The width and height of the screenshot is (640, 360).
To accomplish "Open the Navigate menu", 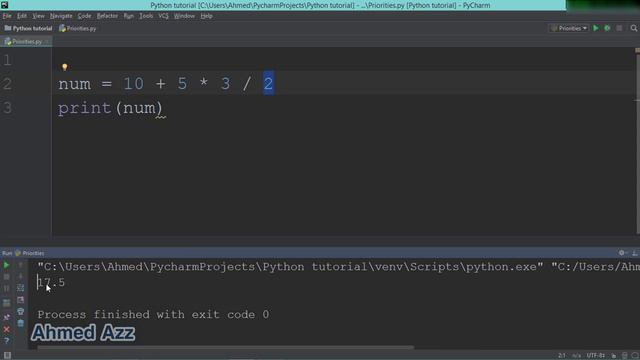I will [61, 16].
